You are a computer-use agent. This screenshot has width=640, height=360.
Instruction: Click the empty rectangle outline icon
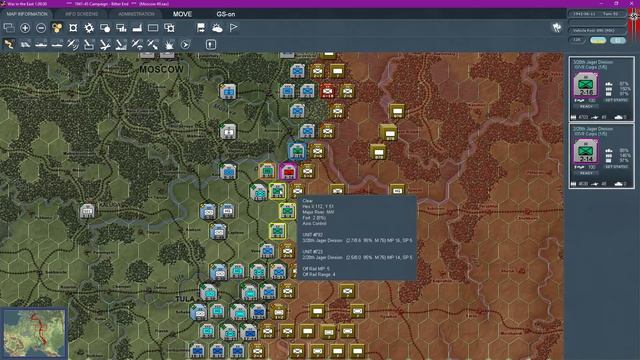pos(153,28)
